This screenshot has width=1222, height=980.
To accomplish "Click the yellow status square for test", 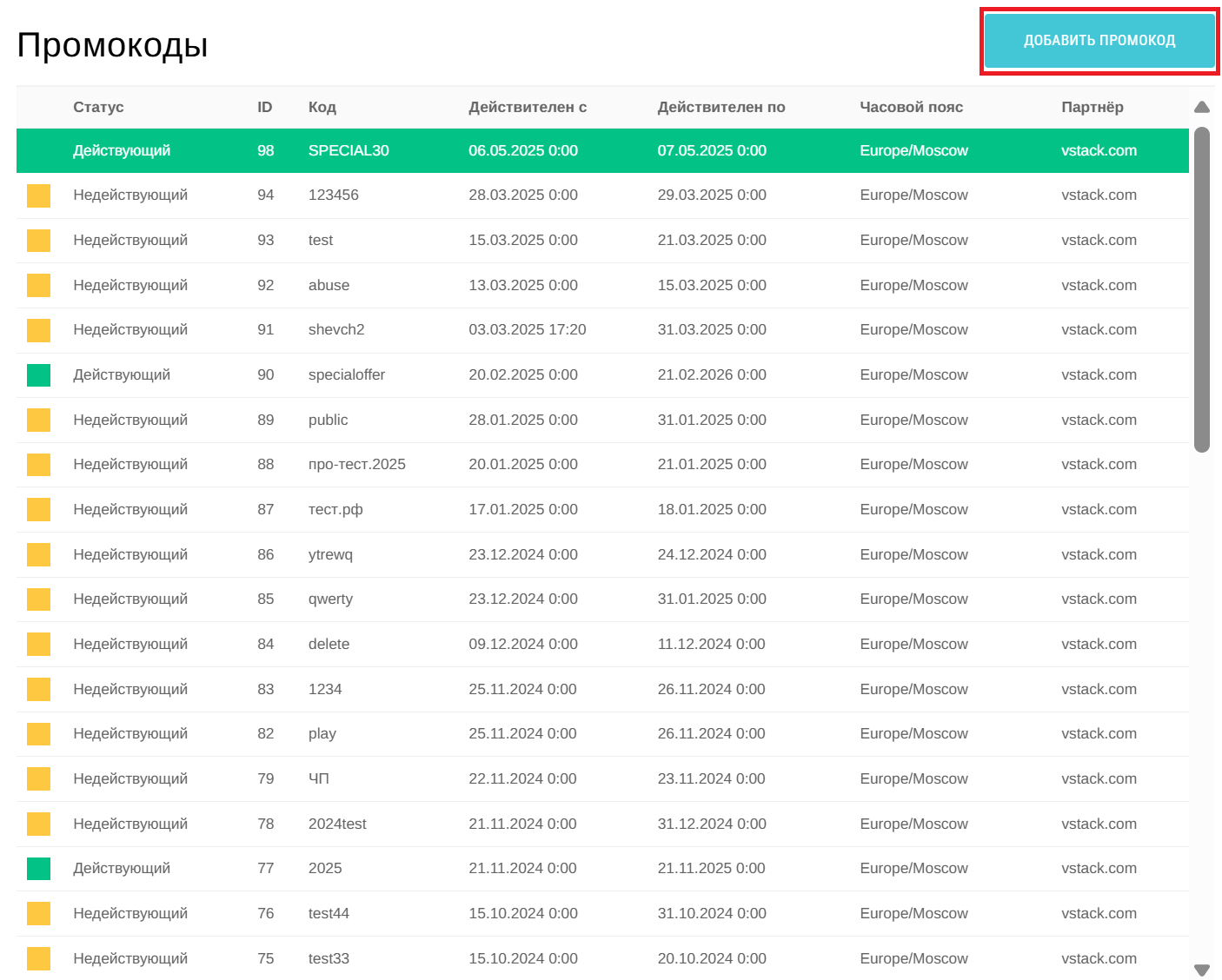I will [x=38, y=241].
